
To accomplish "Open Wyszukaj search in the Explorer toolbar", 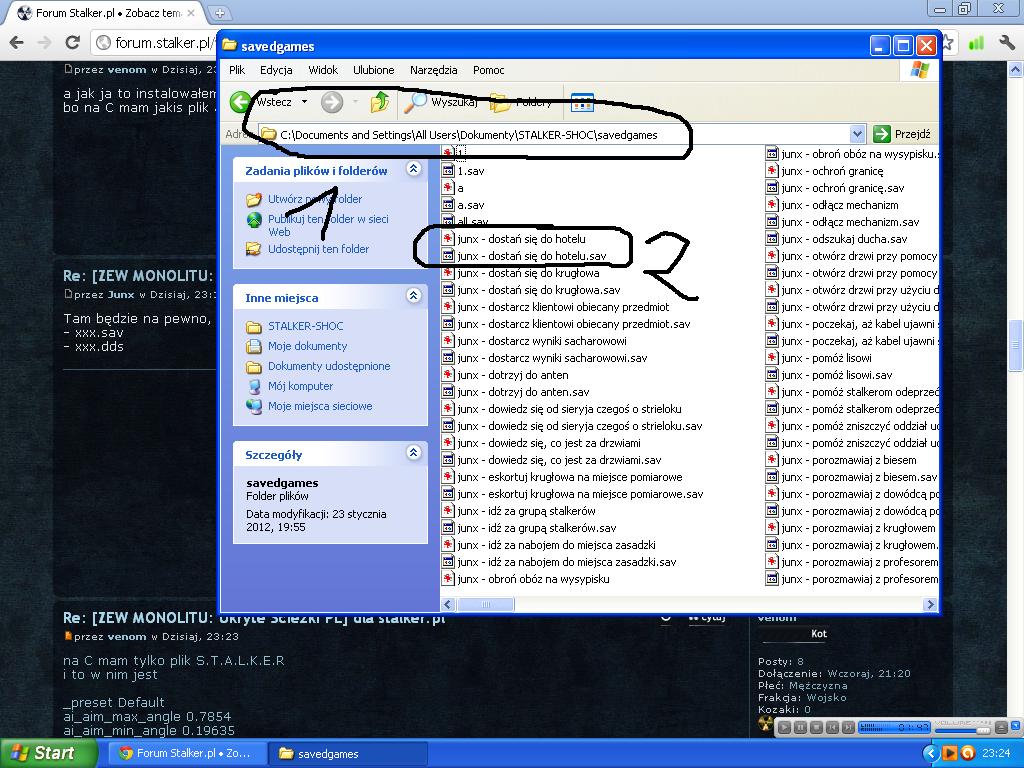I will (x=441, y=102).
